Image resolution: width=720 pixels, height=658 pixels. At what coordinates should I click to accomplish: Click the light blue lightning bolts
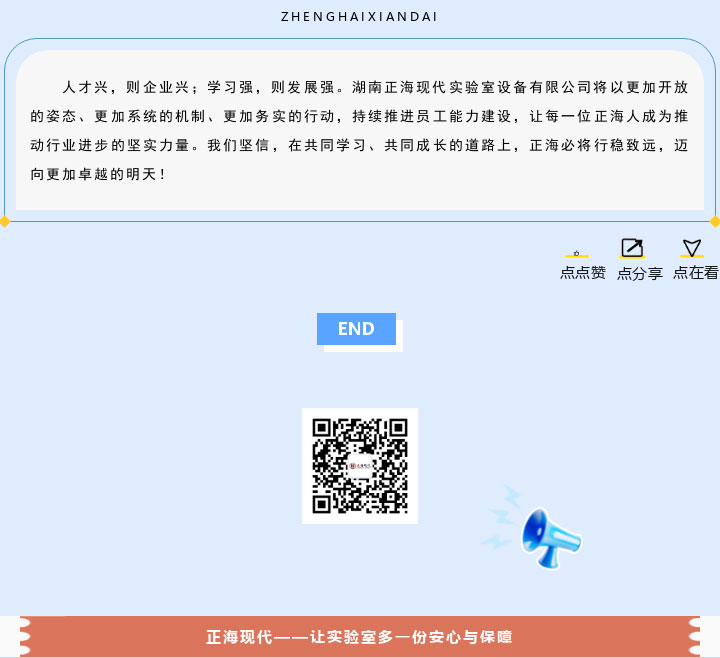click(x=502, y=516)
